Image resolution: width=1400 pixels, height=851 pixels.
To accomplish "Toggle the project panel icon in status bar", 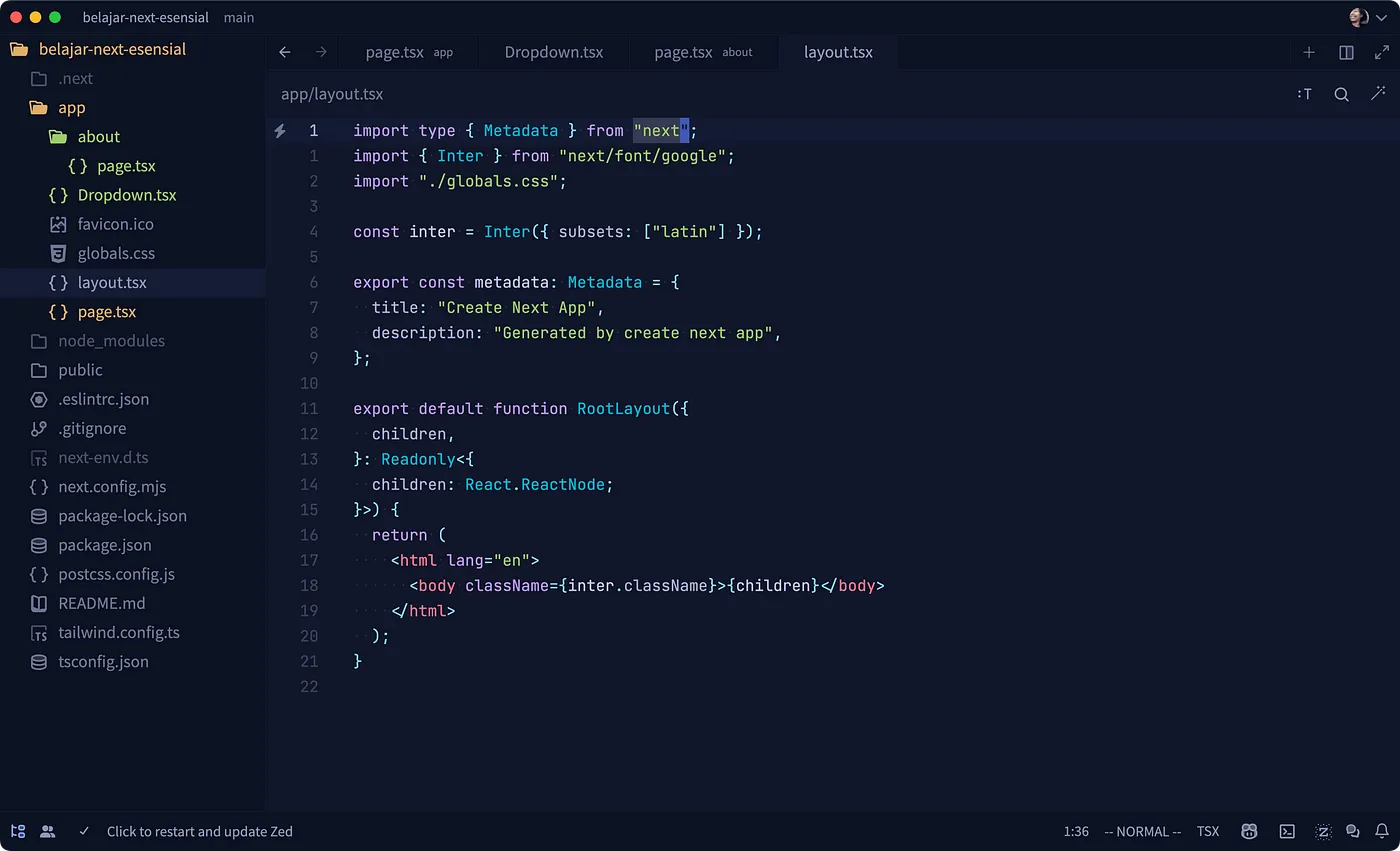I will click(17, 831).
